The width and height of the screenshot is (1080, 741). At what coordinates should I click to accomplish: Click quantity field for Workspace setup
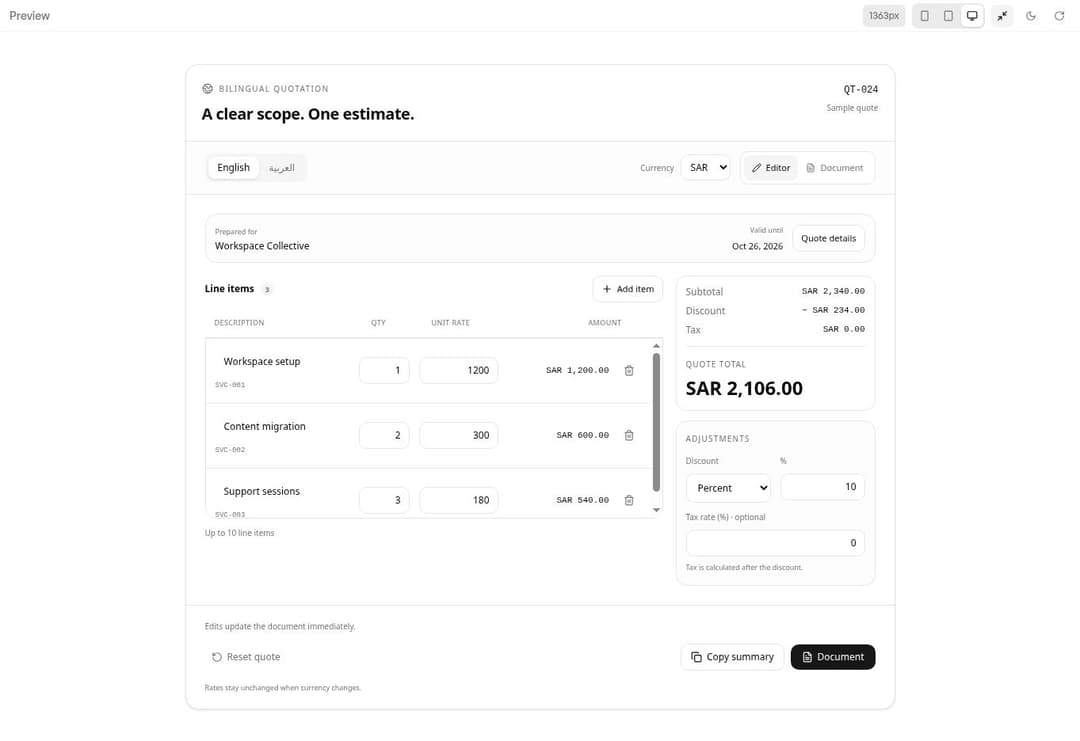coord(384,370)
